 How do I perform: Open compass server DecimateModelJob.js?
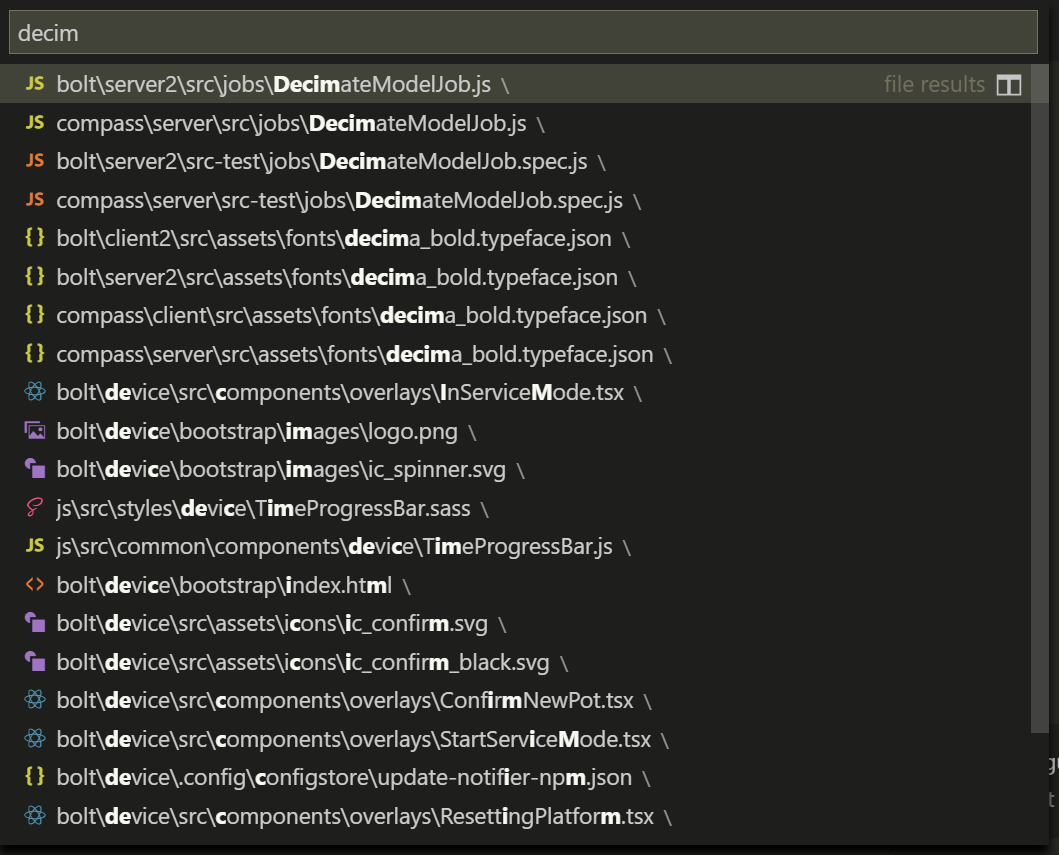(290, 123)
